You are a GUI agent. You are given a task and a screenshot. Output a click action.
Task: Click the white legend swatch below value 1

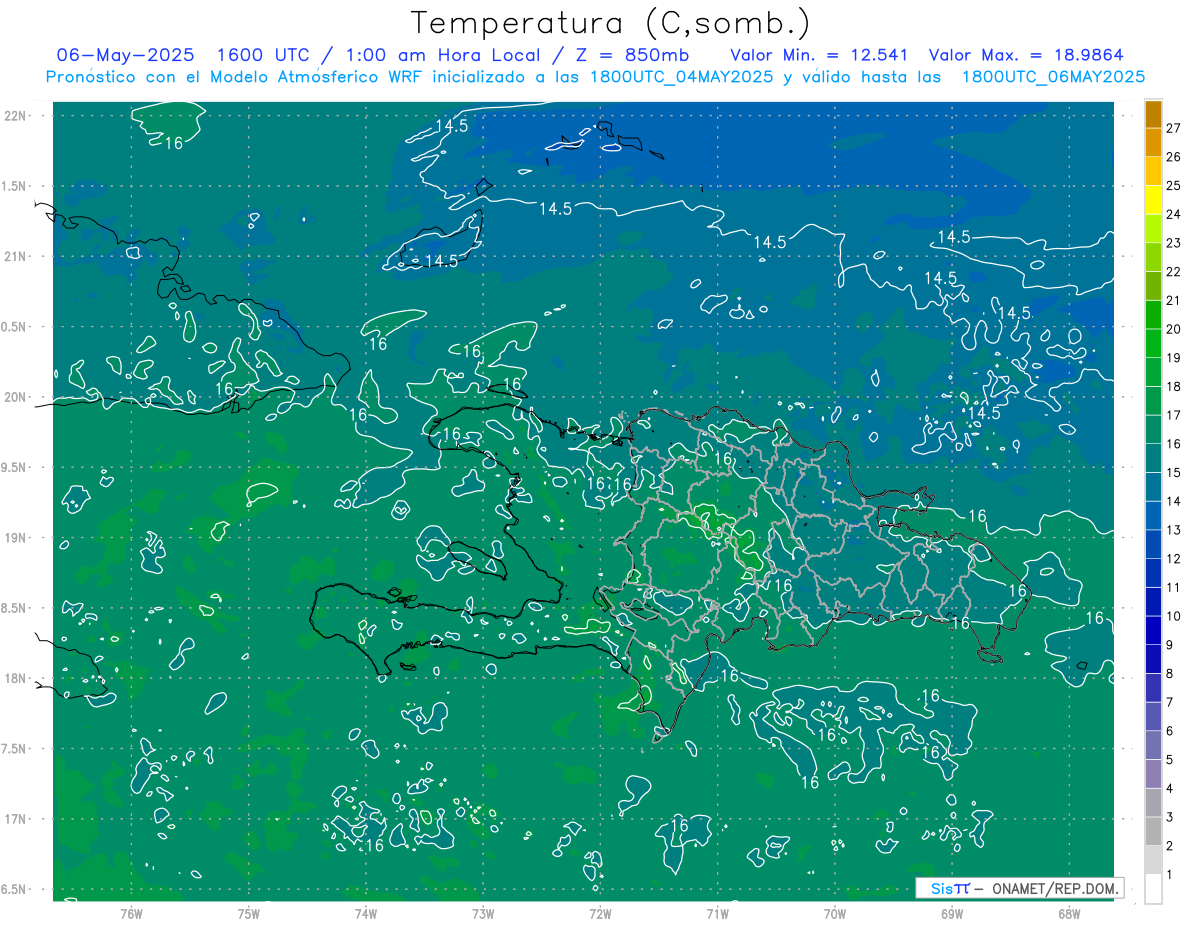tap(1153, 889)
